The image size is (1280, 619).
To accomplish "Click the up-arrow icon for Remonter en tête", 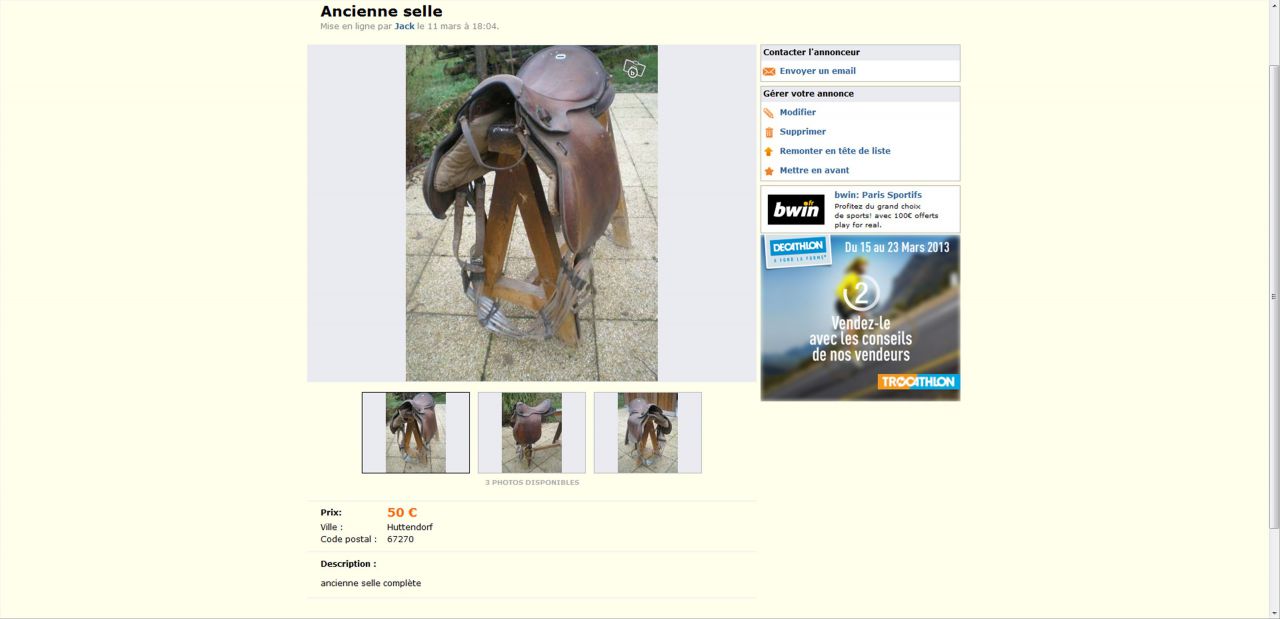I will tap(769, 152).
